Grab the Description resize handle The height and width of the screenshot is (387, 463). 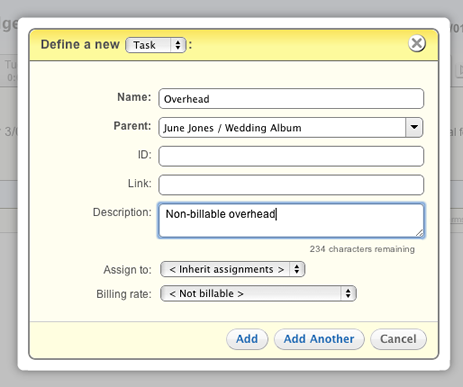[x=420, y=233]
